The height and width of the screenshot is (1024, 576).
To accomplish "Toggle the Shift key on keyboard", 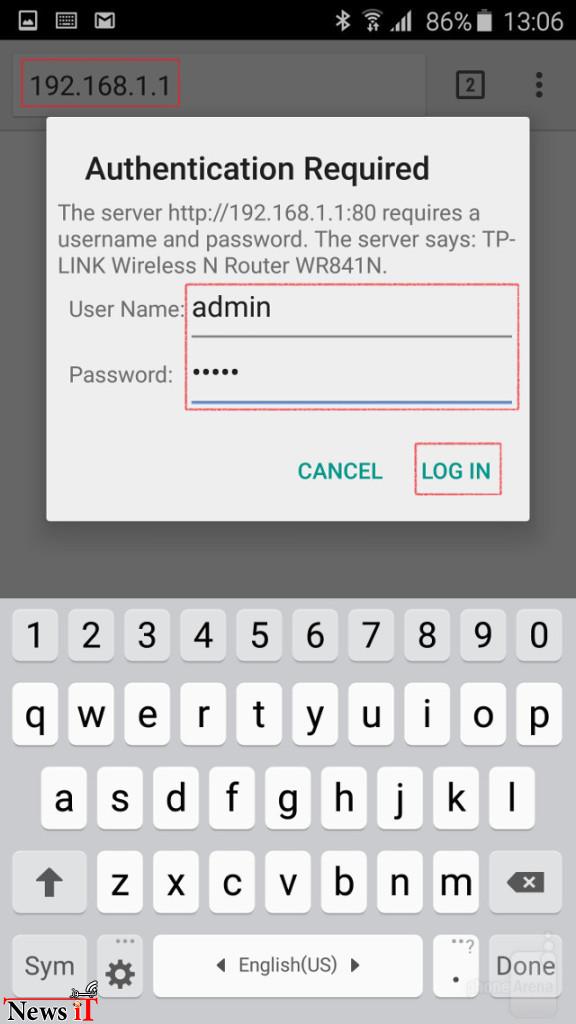I will pyautogui.click(x=49, y=882).
